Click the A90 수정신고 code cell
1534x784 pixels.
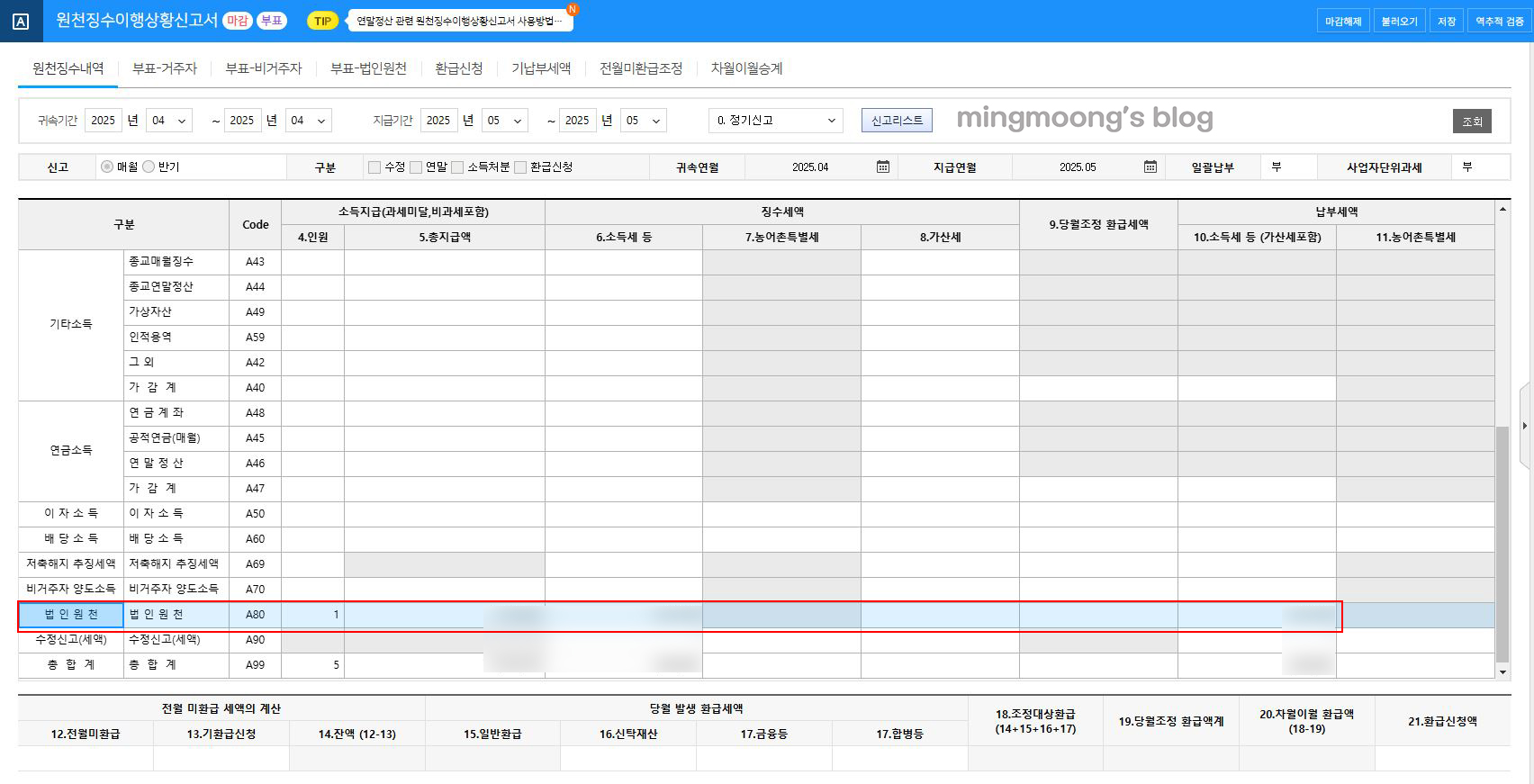[256, 640]
